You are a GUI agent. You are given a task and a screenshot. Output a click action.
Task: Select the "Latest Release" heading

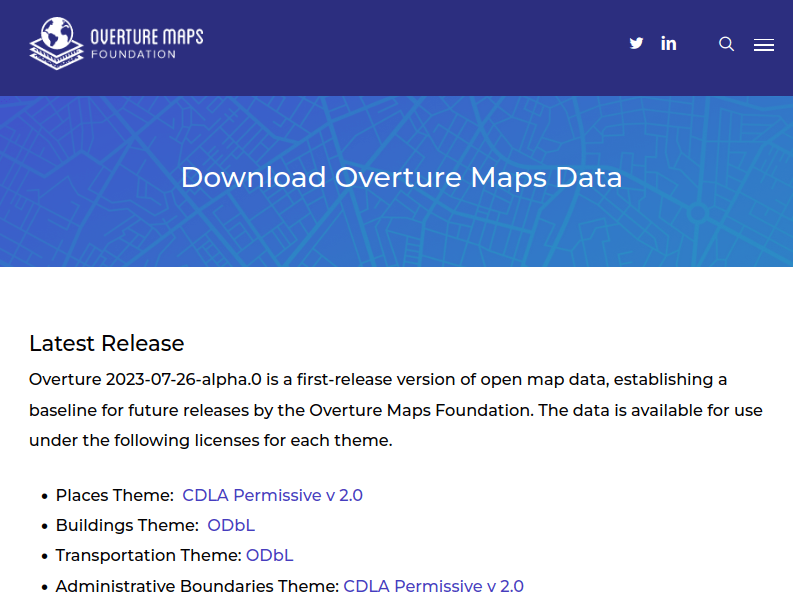pyautogui.click(x=107, y=343)
